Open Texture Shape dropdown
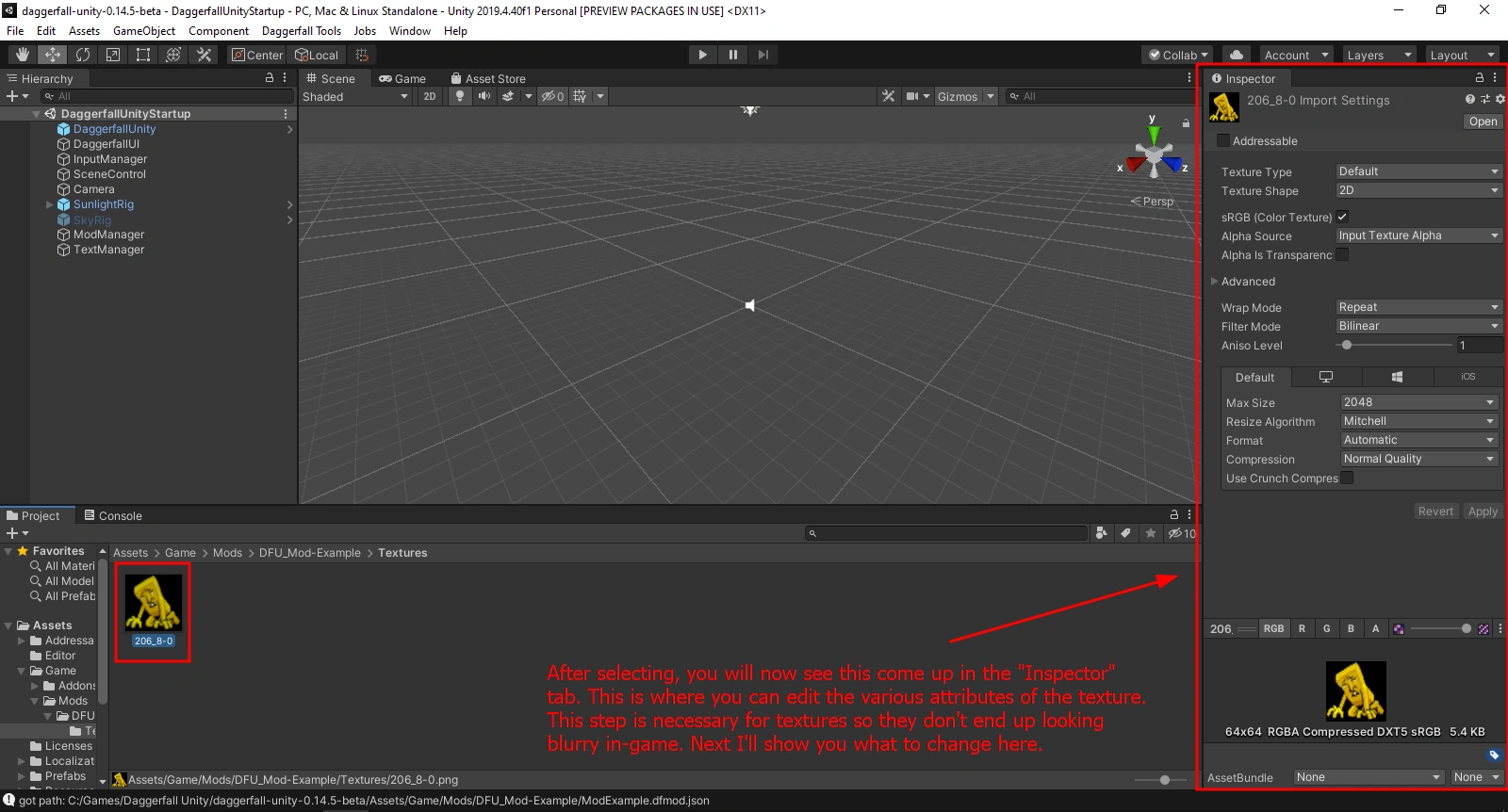 (x=1418, y=190)
